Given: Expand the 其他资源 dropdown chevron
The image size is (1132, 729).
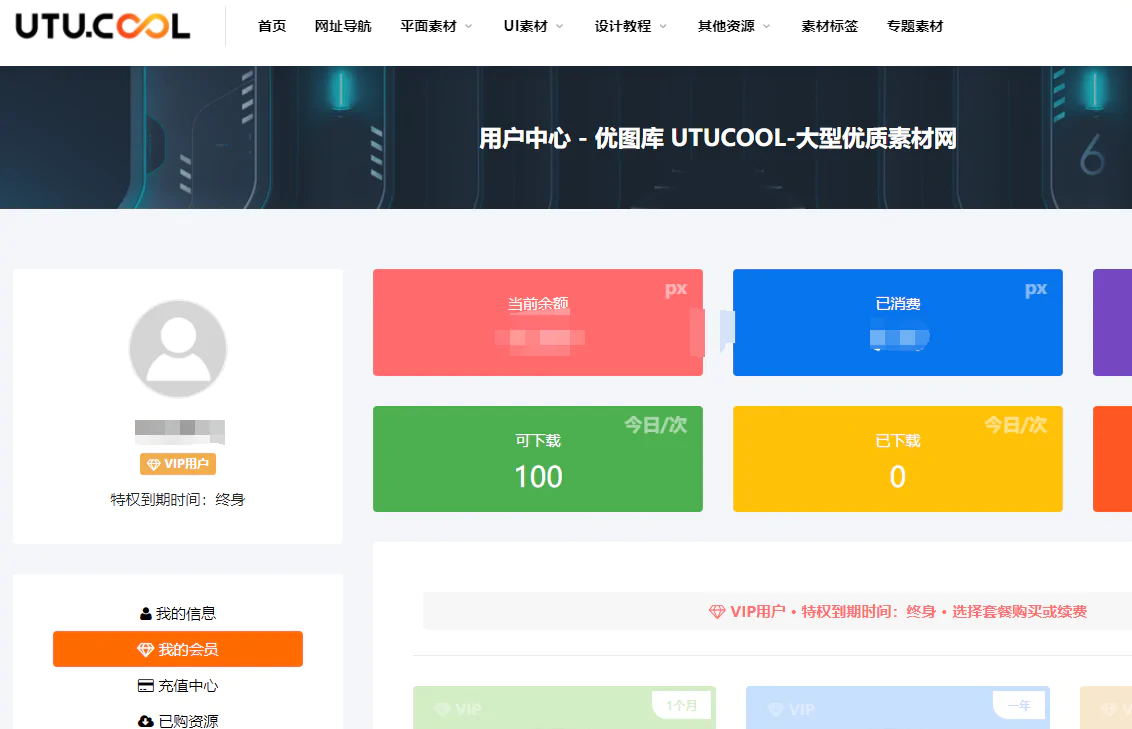Looking at the screenshot, I should pyautogui.click(x=766, y=27).
